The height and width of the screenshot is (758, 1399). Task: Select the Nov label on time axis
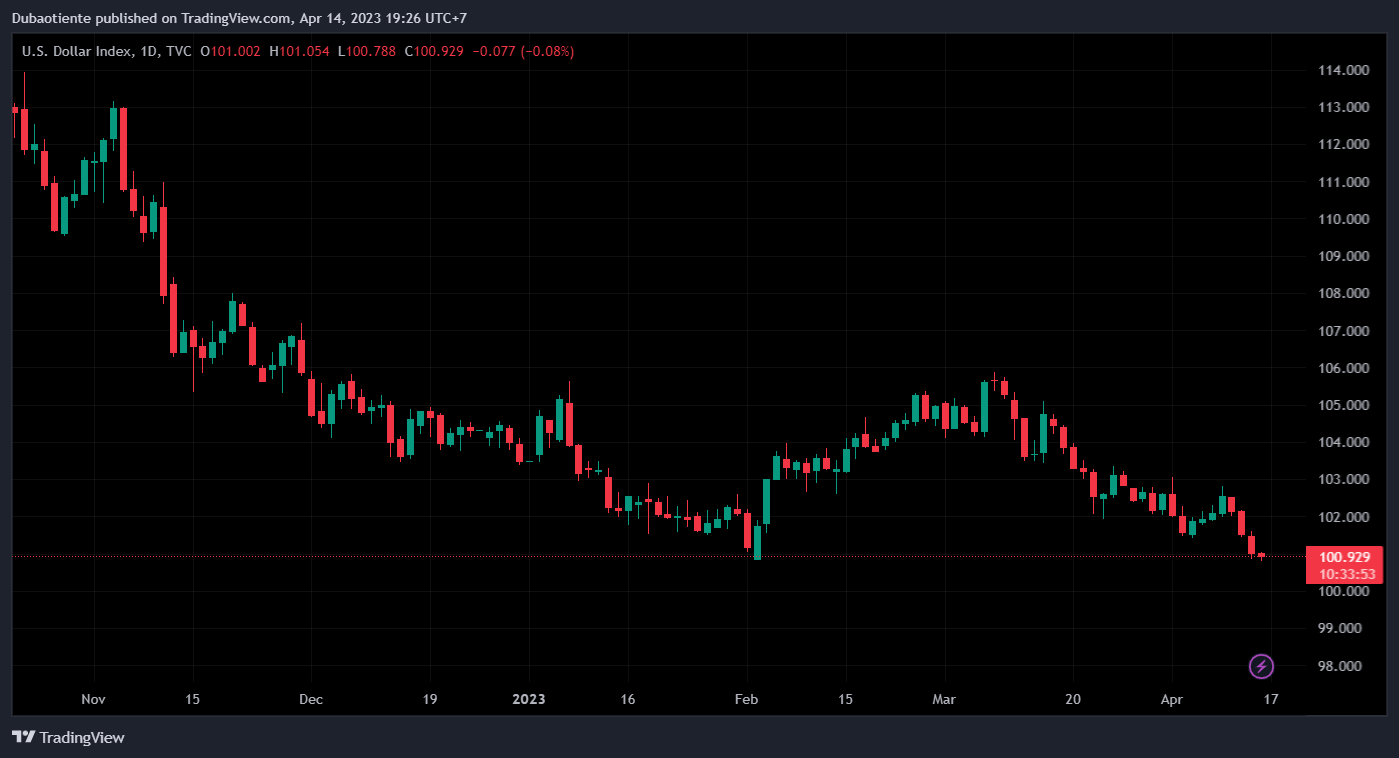pyautogui.click(x=93, y=699)
